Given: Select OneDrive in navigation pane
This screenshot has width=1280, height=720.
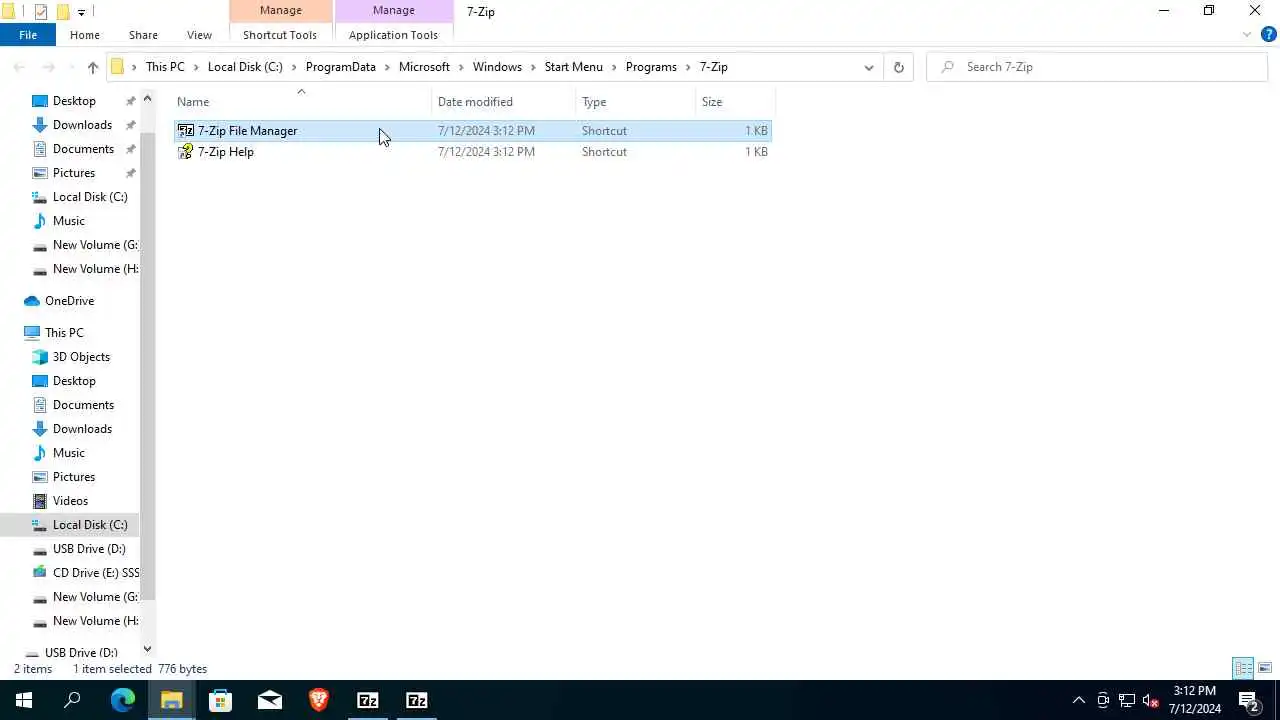Looking at the screenshot, I should (x=69, y=301).
